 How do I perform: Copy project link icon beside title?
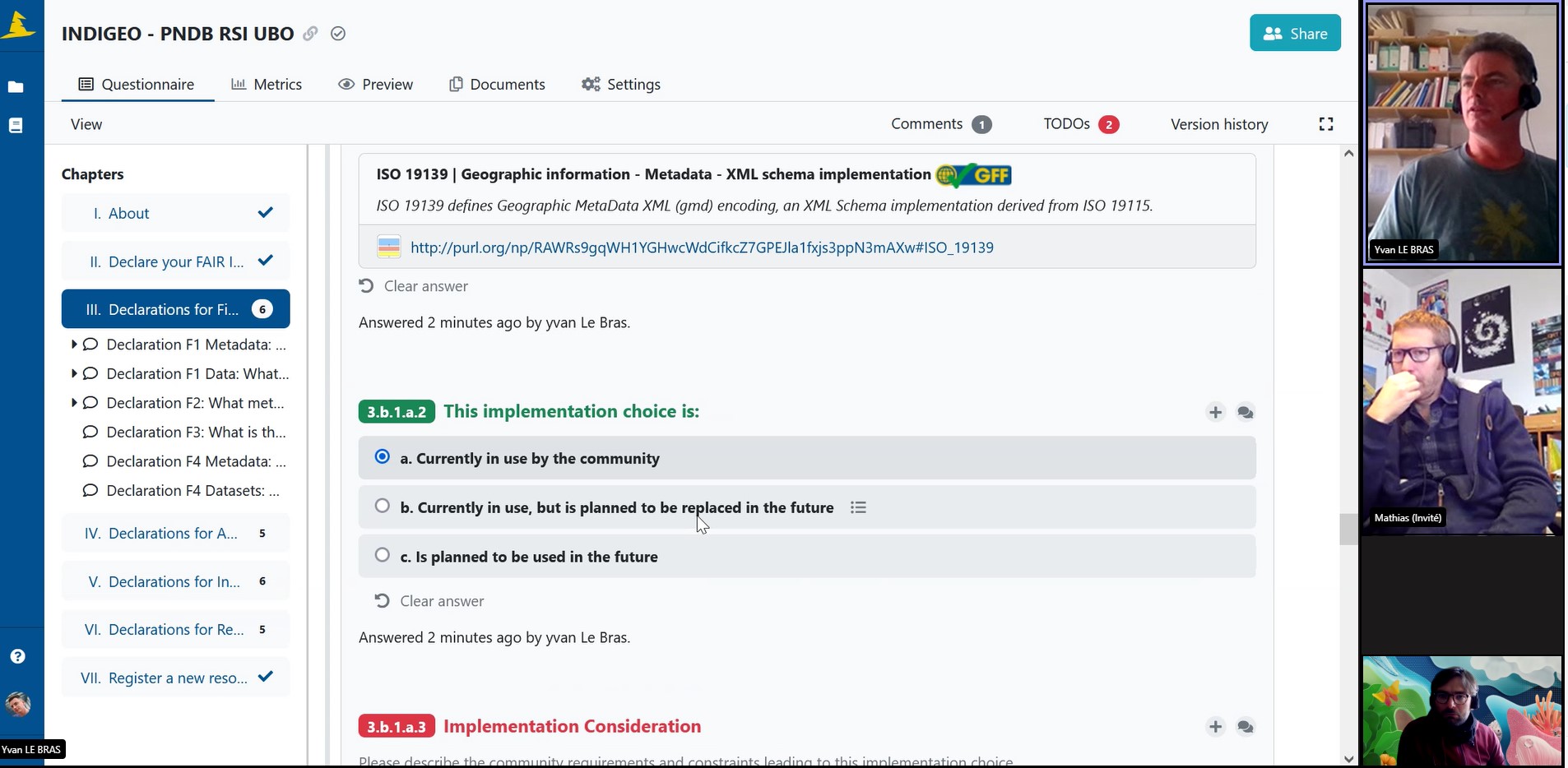pyautogui.click(x=310, y=34)
